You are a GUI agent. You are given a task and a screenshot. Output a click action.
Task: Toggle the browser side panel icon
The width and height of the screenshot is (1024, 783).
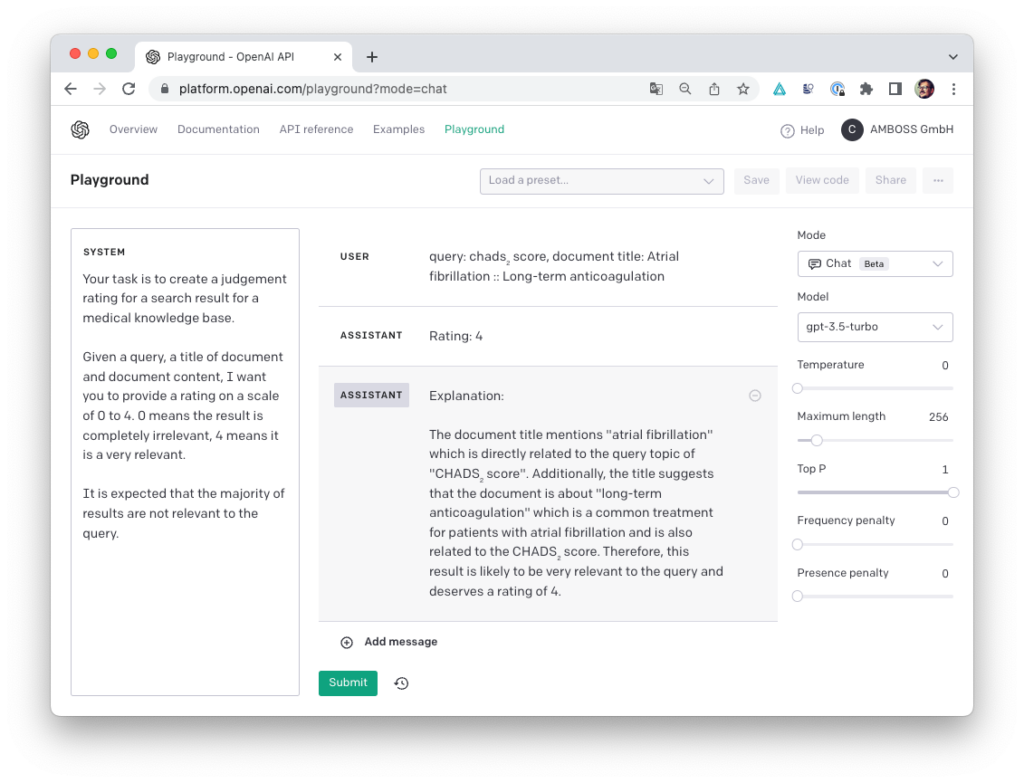tap(895, 89)
